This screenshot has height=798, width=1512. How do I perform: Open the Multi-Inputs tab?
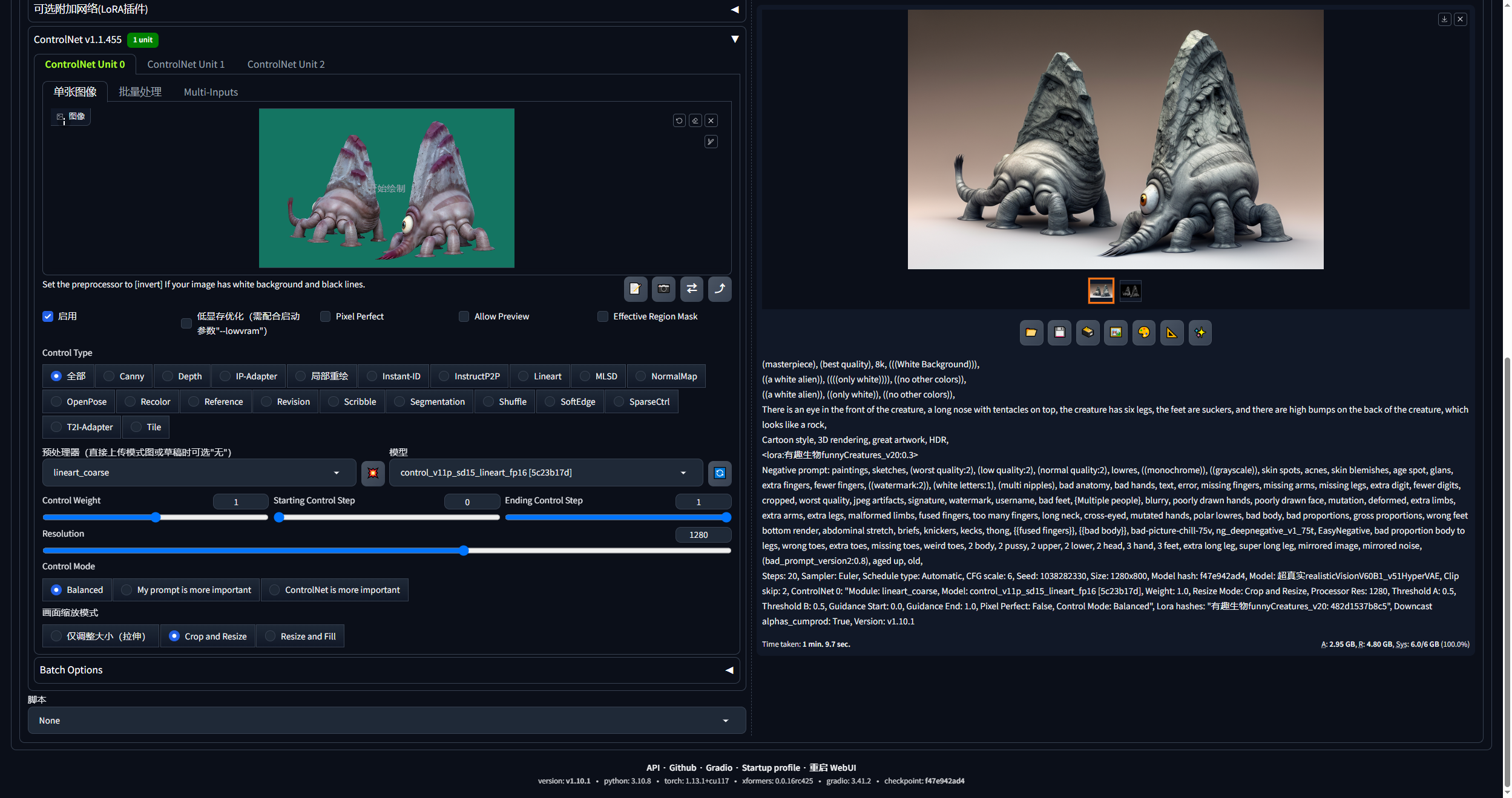pyautogui.click(x=211, y=92)
